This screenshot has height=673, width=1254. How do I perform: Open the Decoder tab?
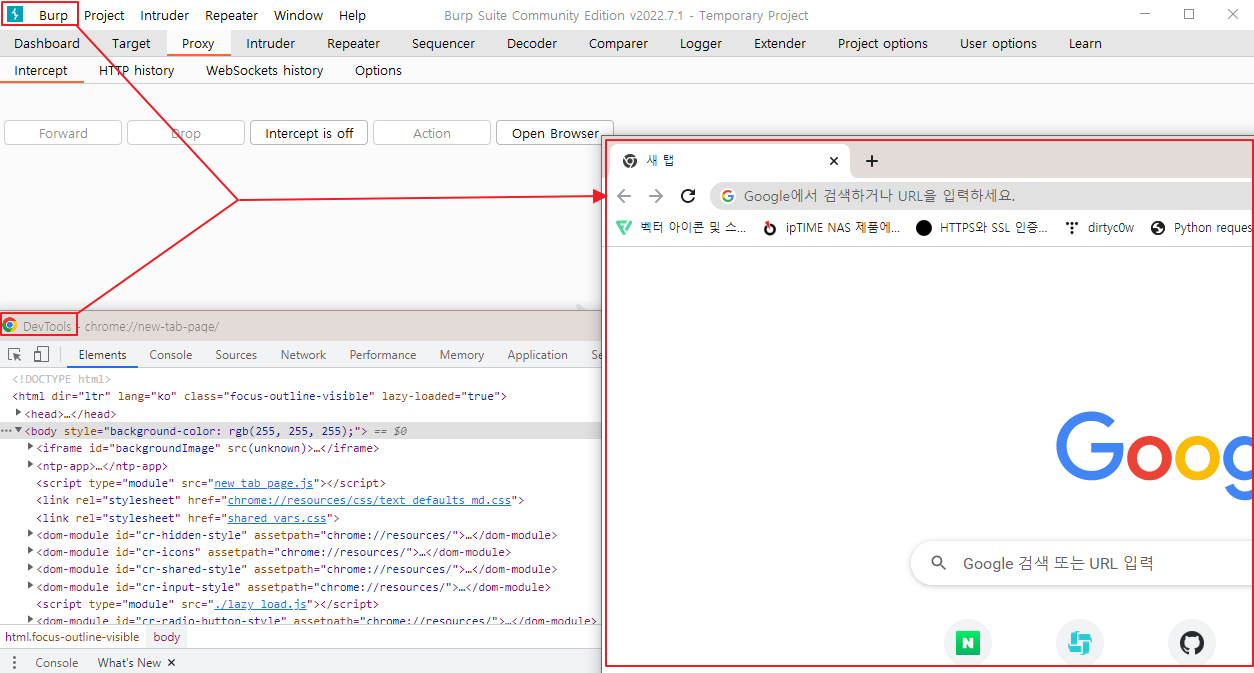(x=532, y=43)
